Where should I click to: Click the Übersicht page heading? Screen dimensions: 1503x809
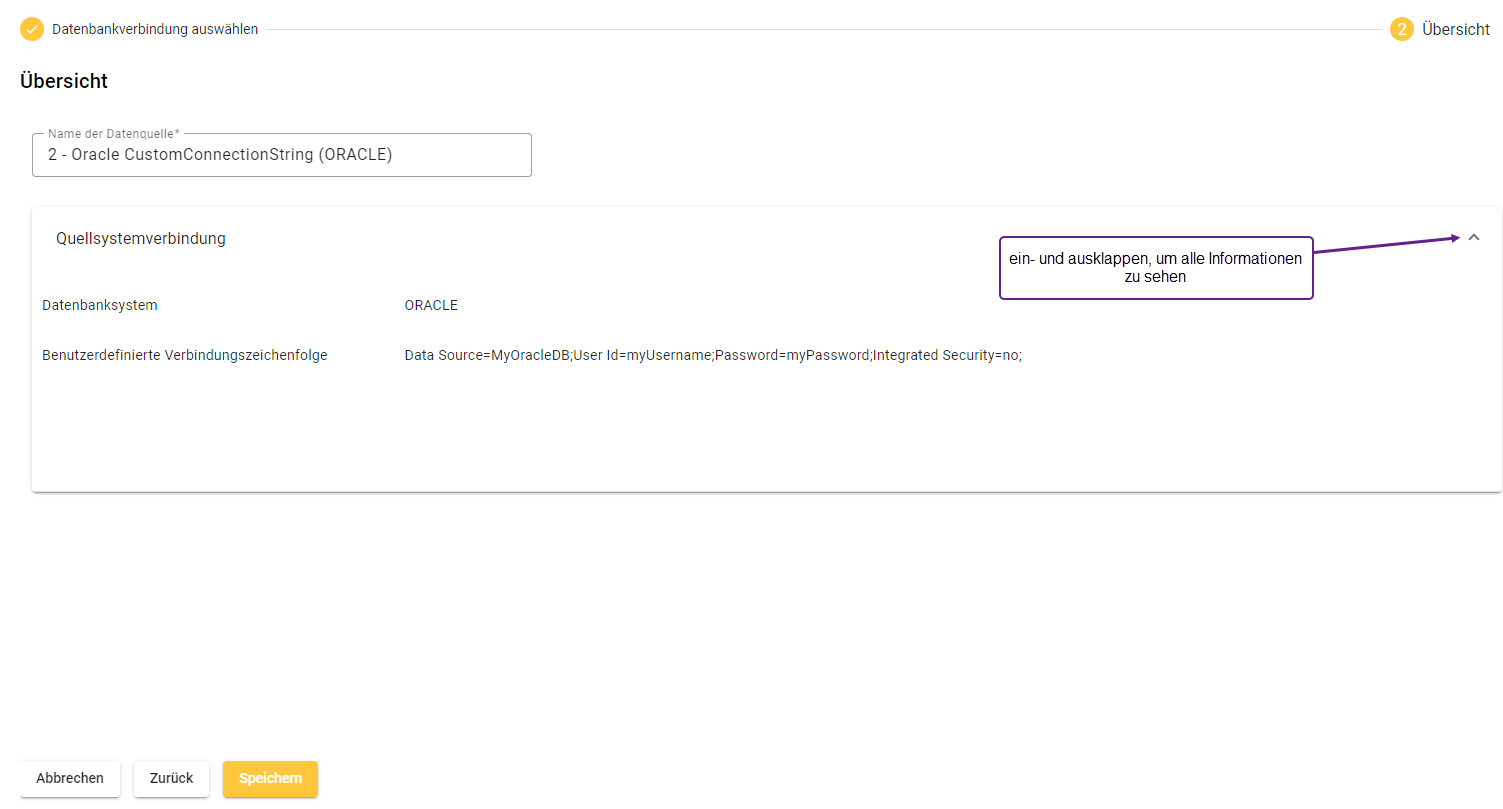(x=64, y=82)
